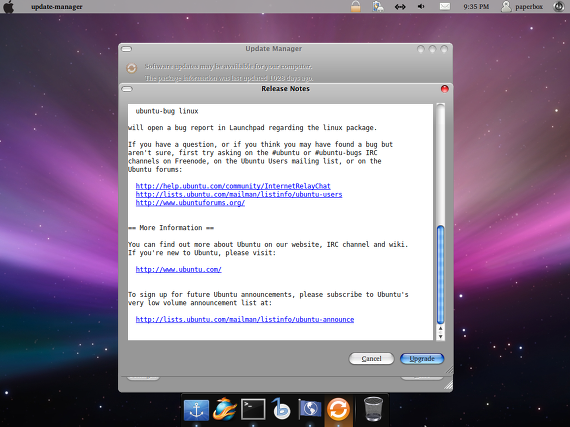
Task: Select the orange Update Manager dock icon
Action: click(338, 409)
